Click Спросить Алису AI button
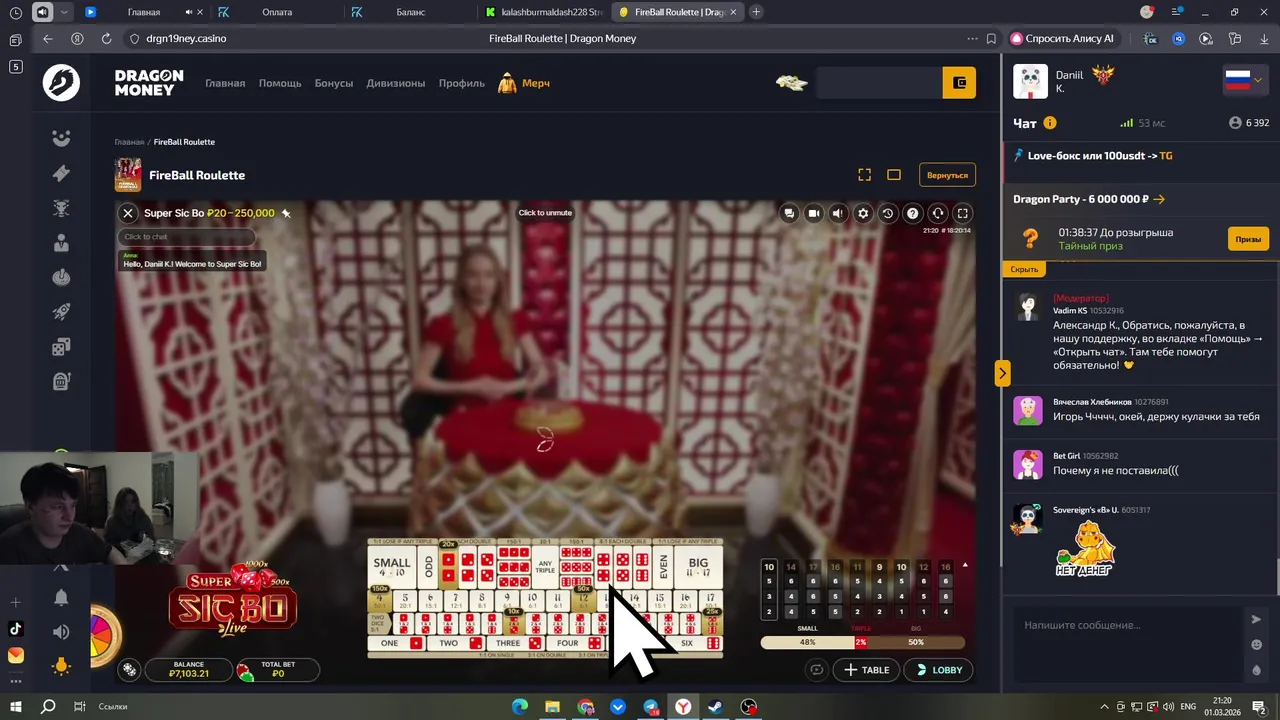 coord(1062,38)
